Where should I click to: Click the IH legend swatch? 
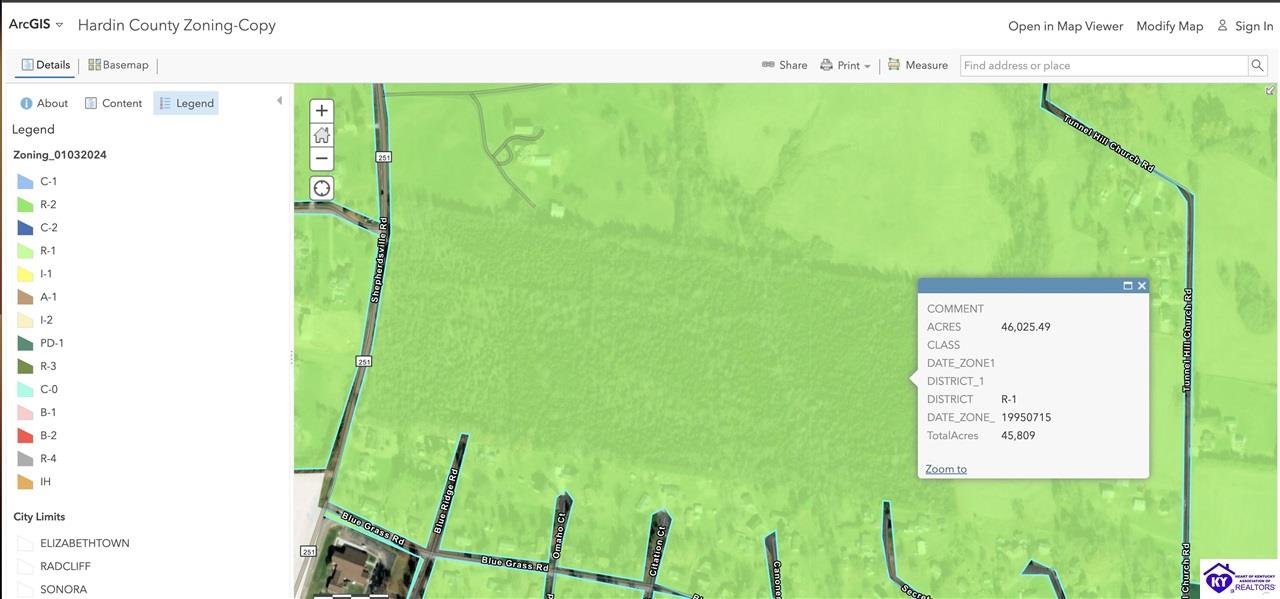pos(26,482)
